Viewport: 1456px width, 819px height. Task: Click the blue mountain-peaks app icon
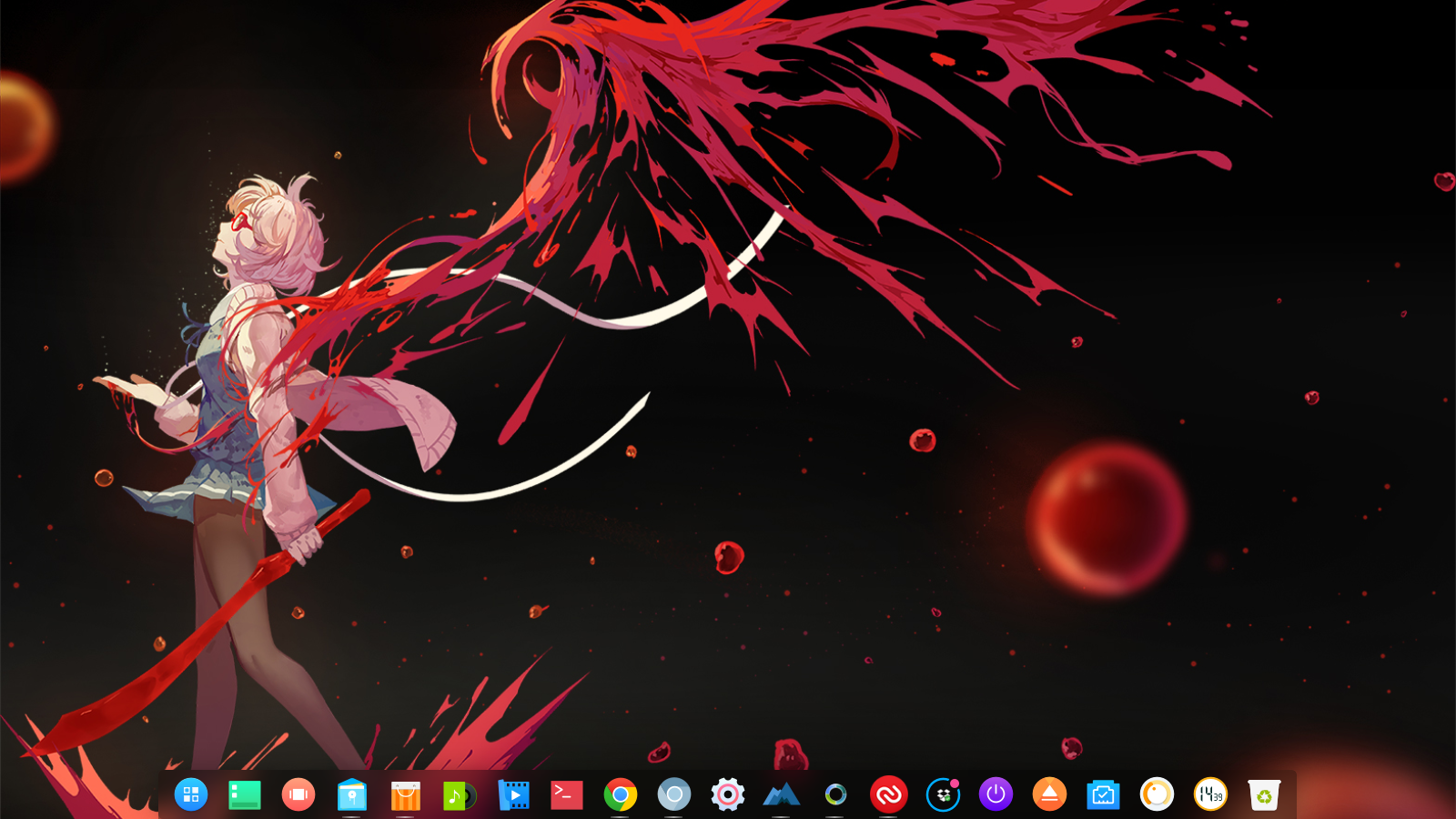pyautogui.click(x=782, y=794)
